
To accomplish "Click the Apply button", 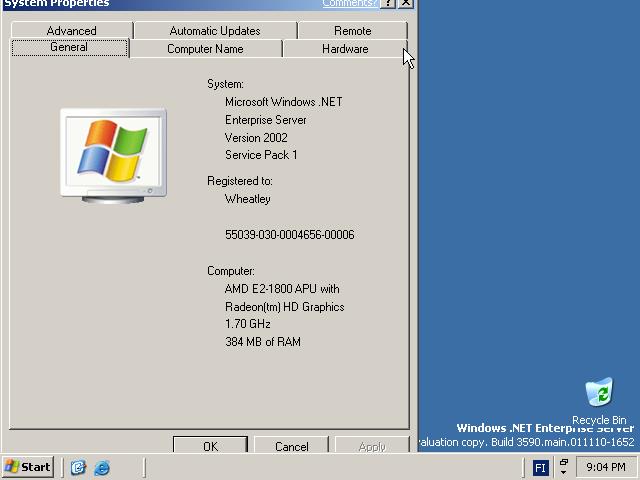I will (372, 446).
